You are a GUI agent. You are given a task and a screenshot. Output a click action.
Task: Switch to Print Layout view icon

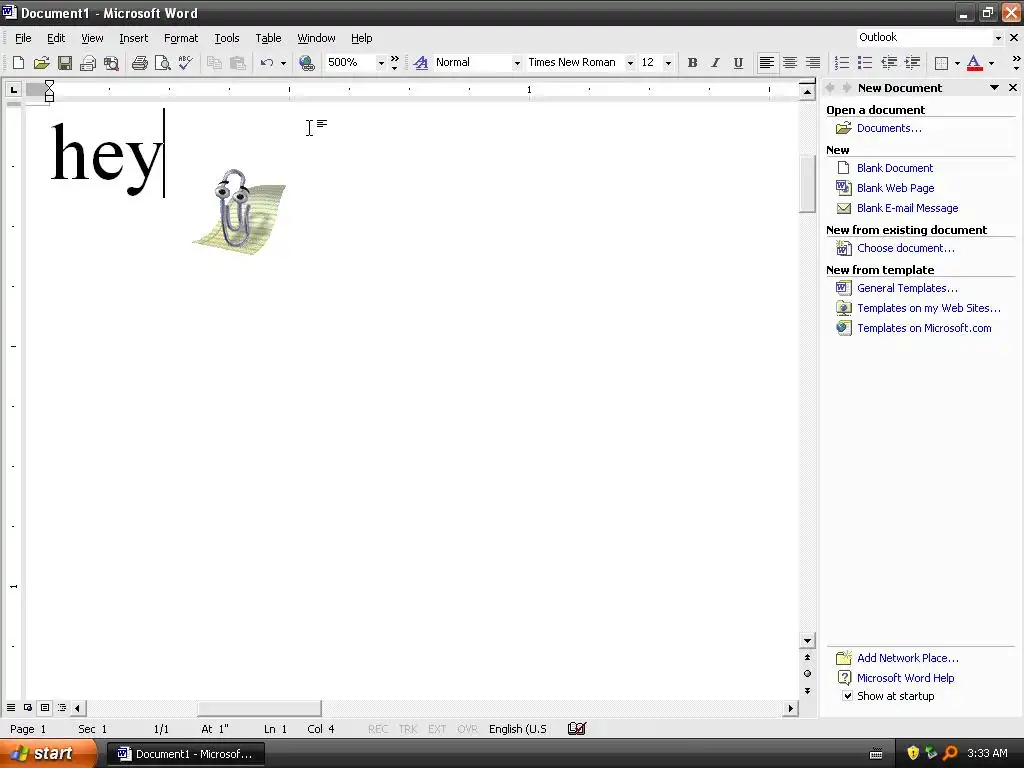pos(45,708)
